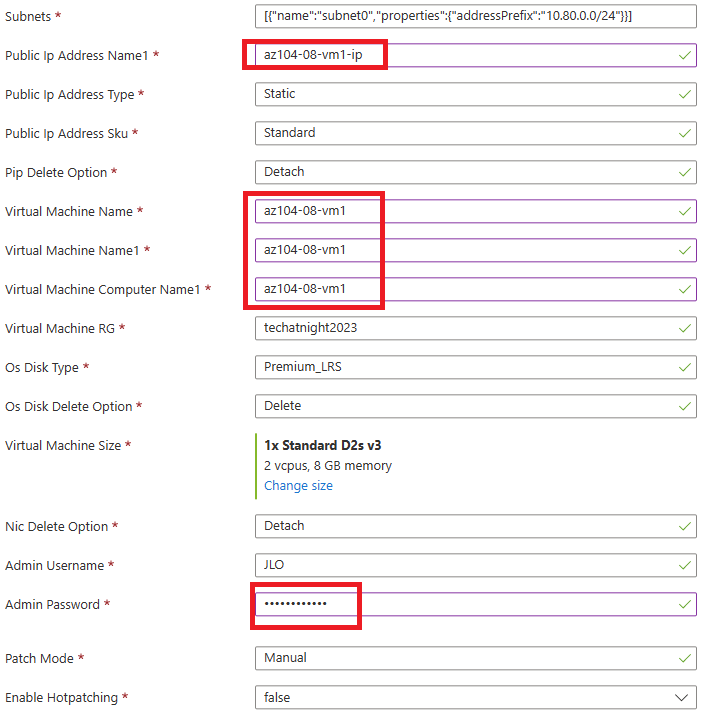Image resolution: width=702 pixels, height=716 pixels.
Task: Select the 1x Standard D2s v3 size summary
Action: (322, 445)
